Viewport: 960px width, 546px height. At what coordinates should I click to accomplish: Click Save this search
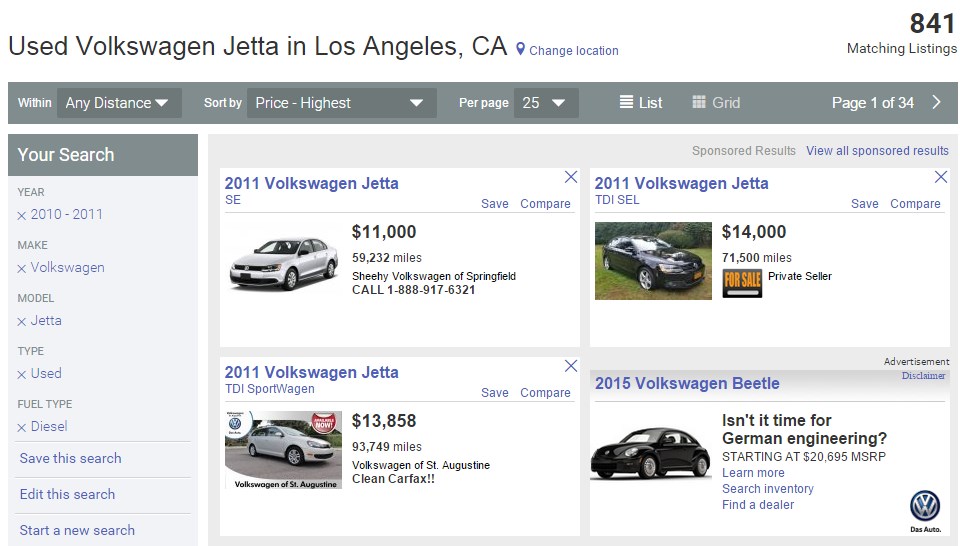[x=70, y=458]
